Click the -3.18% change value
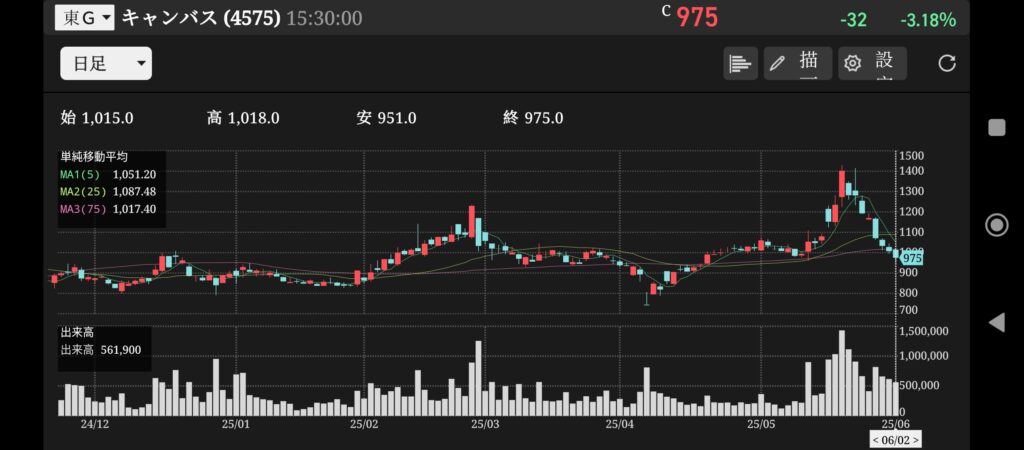This screenshot has height=450, width=1024. click(x=928, y=20)
